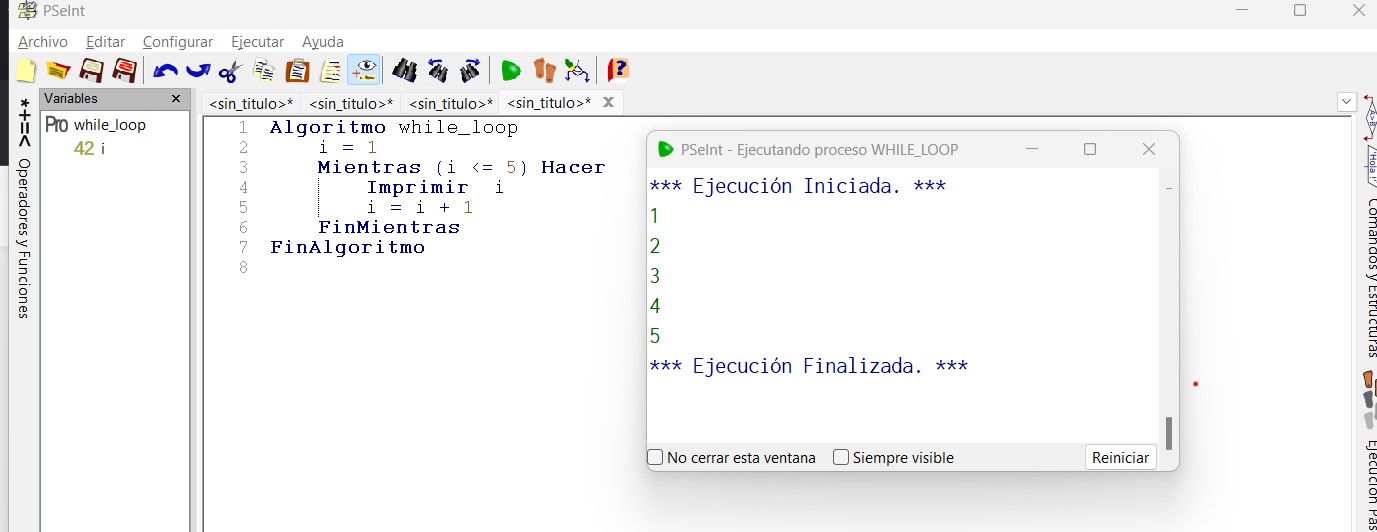
Task: Open the tab list dropdown arrow
Action: tap(1347, 102)
